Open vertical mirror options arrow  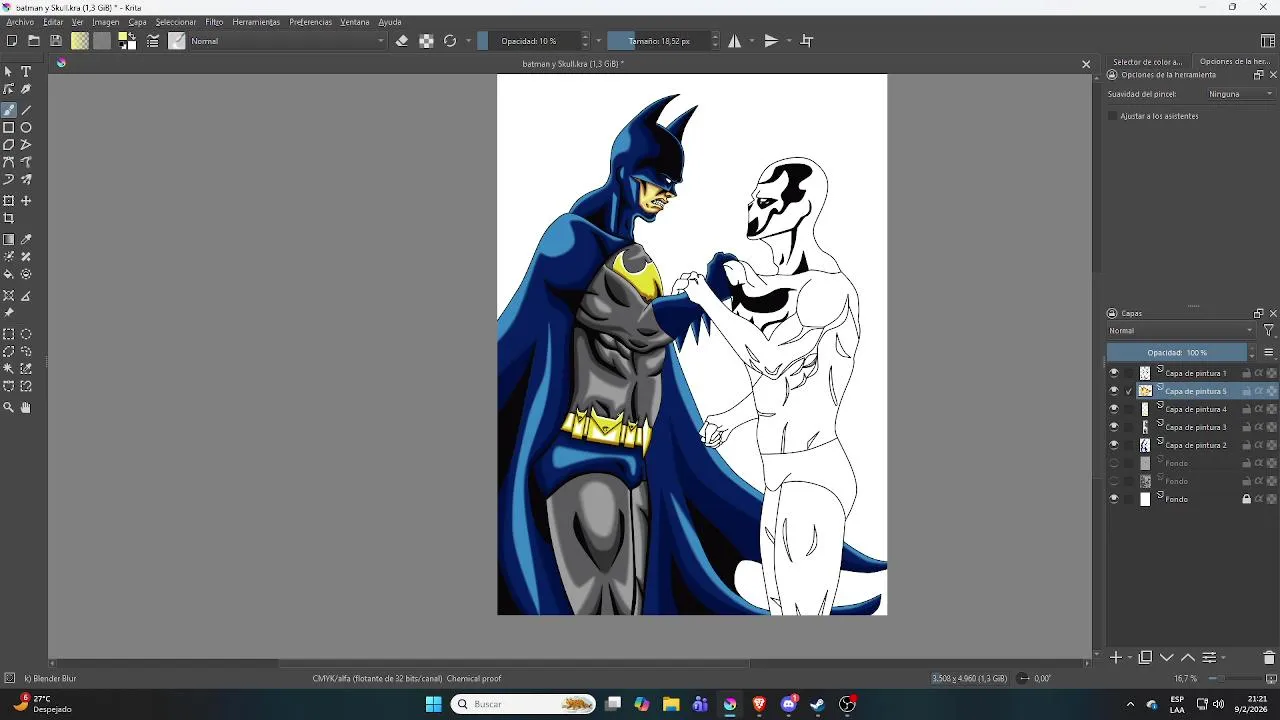(x=789, y=41)
